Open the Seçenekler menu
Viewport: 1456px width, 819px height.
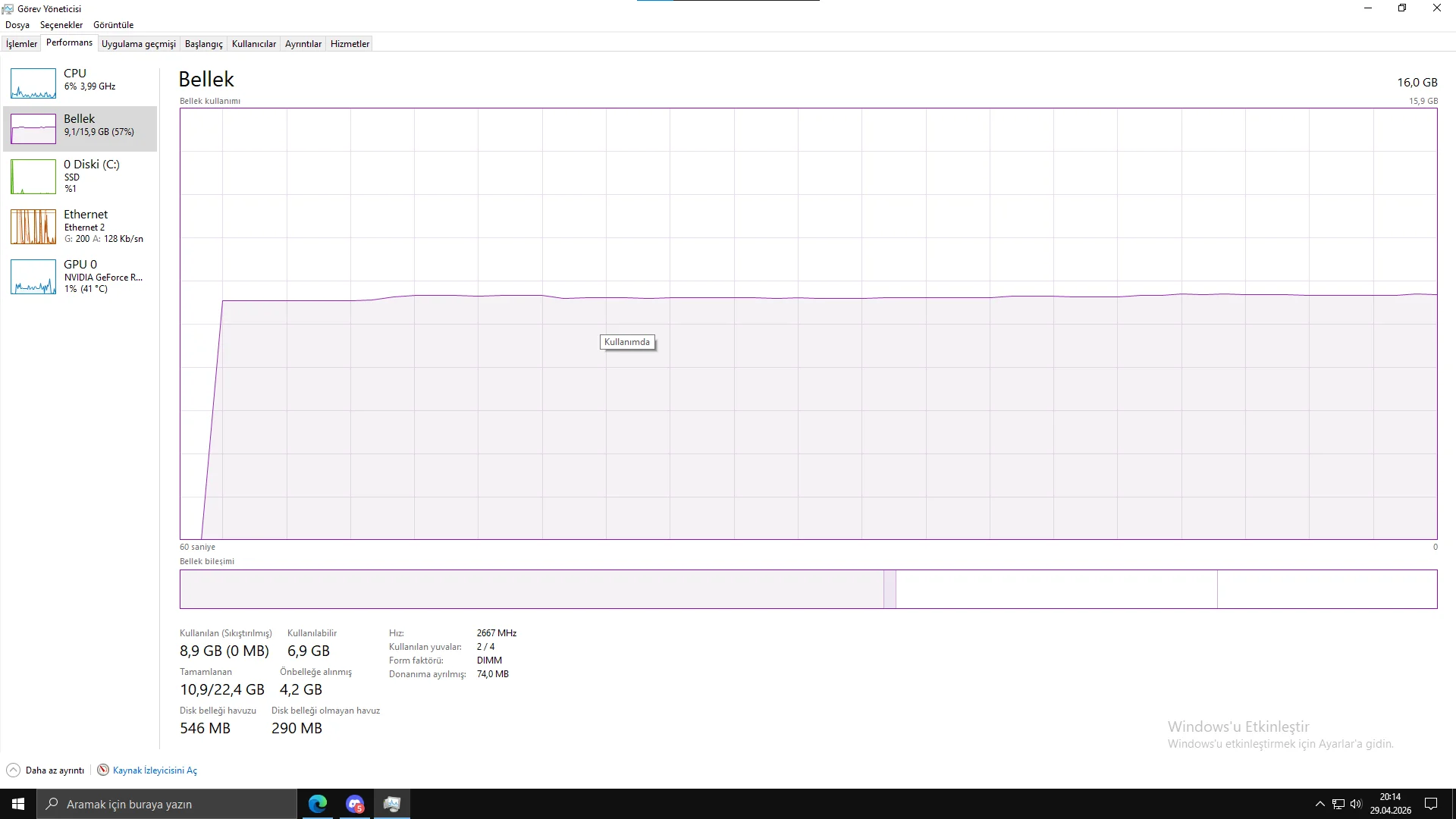click(61, 25)
